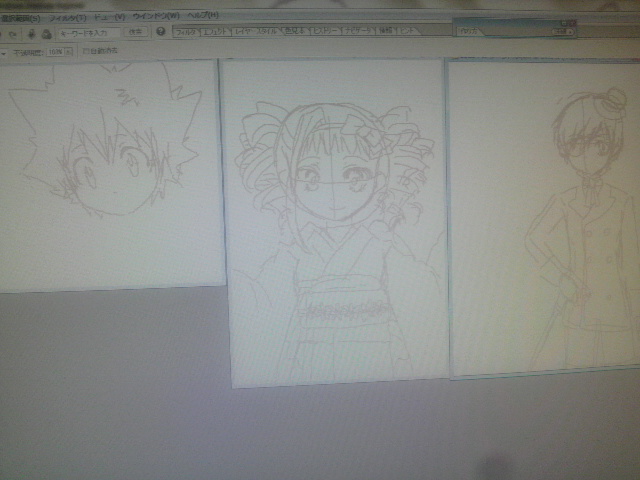This screenshot has height=480, width=640.
Task: Click the redo arrow icon in the shortcuts bar
Action: click(13, 34)
